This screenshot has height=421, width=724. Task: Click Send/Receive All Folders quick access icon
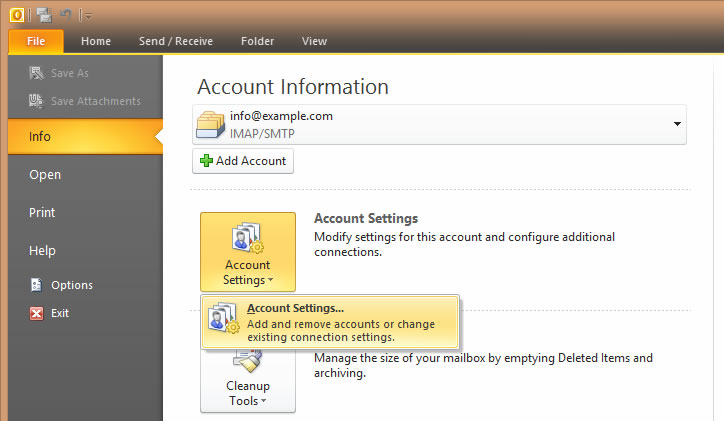(44, 14)
